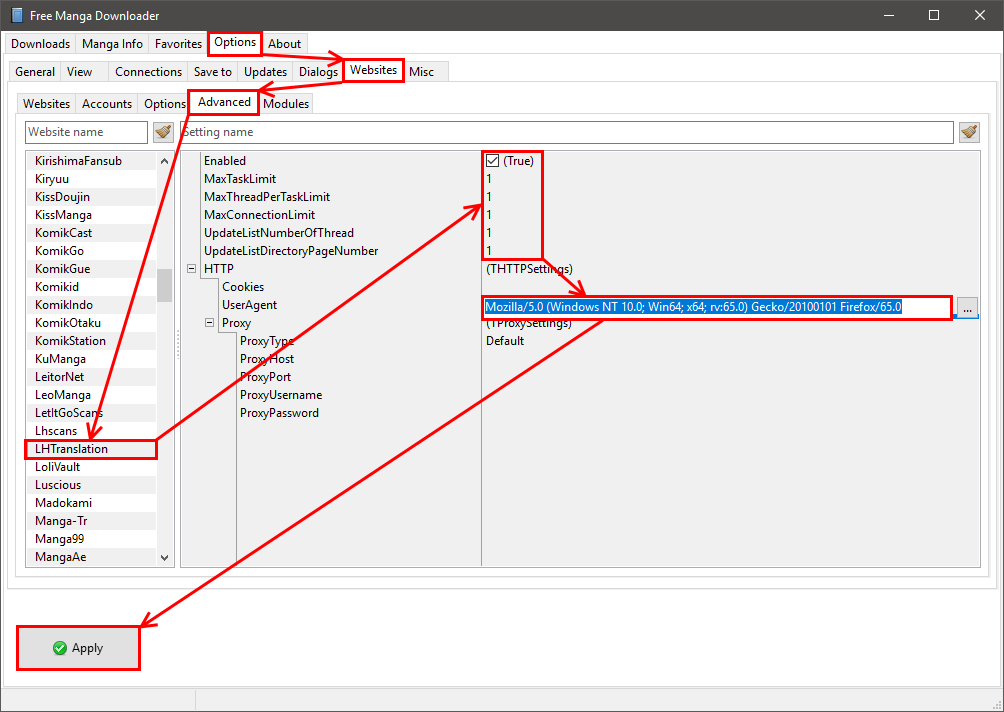Select KomikGue in the website list
Viewport: 1004px width, 712px height.
(x=91, y=269)
